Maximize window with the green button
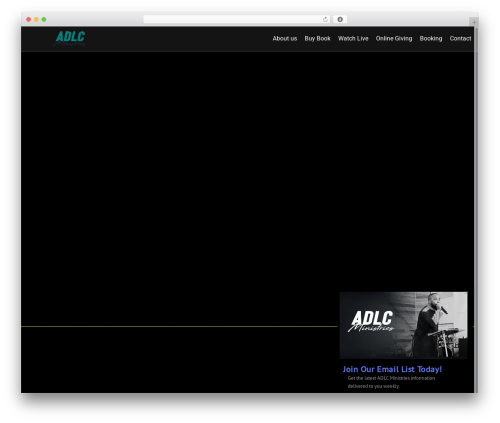Image resolution: width=500 pixels, height=423 pixels. pos(44,19)
